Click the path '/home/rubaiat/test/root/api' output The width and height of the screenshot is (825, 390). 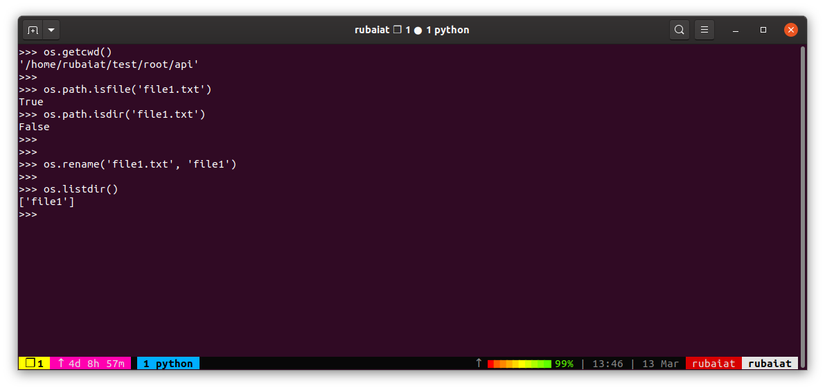click(x=109, y=65)
